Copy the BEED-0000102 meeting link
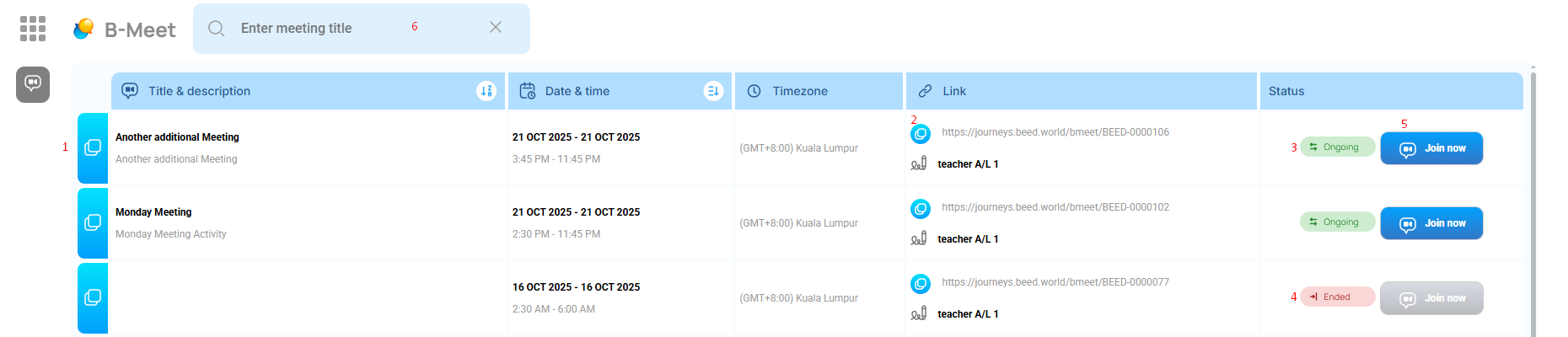The width and height of the screenshot is (1568, 337). (x=921, y=209)
